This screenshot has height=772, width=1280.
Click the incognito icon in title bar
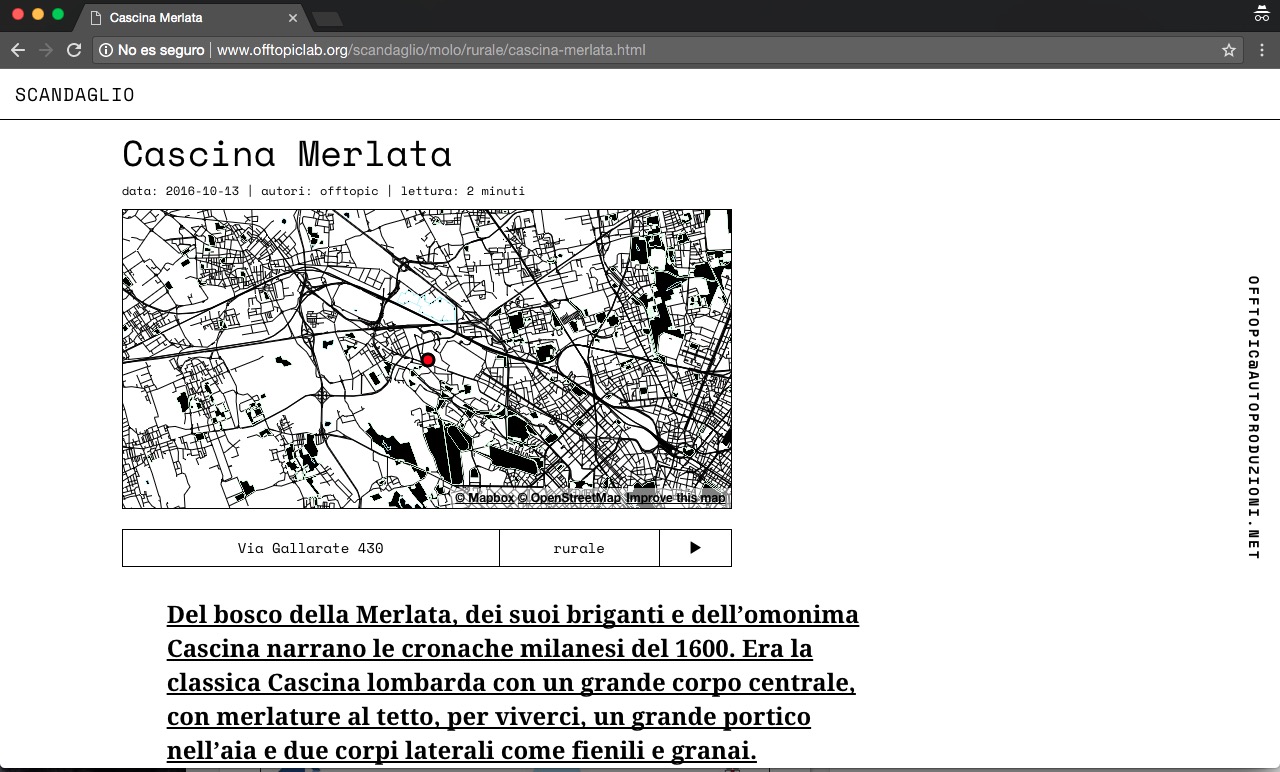coord(1262,14)
